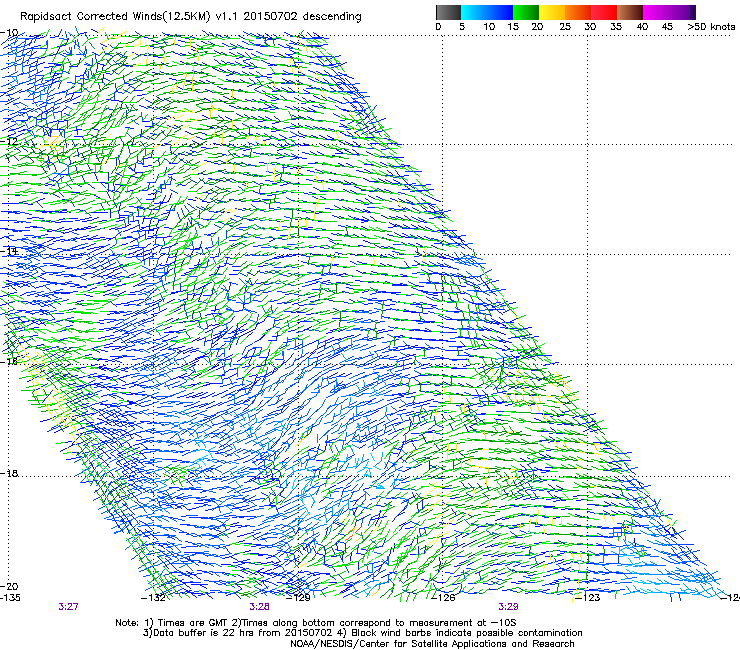Screen dimensions: 740x650
Task: Click the Rapidscat Corrected Winds title text
Action: click(191, 16)
